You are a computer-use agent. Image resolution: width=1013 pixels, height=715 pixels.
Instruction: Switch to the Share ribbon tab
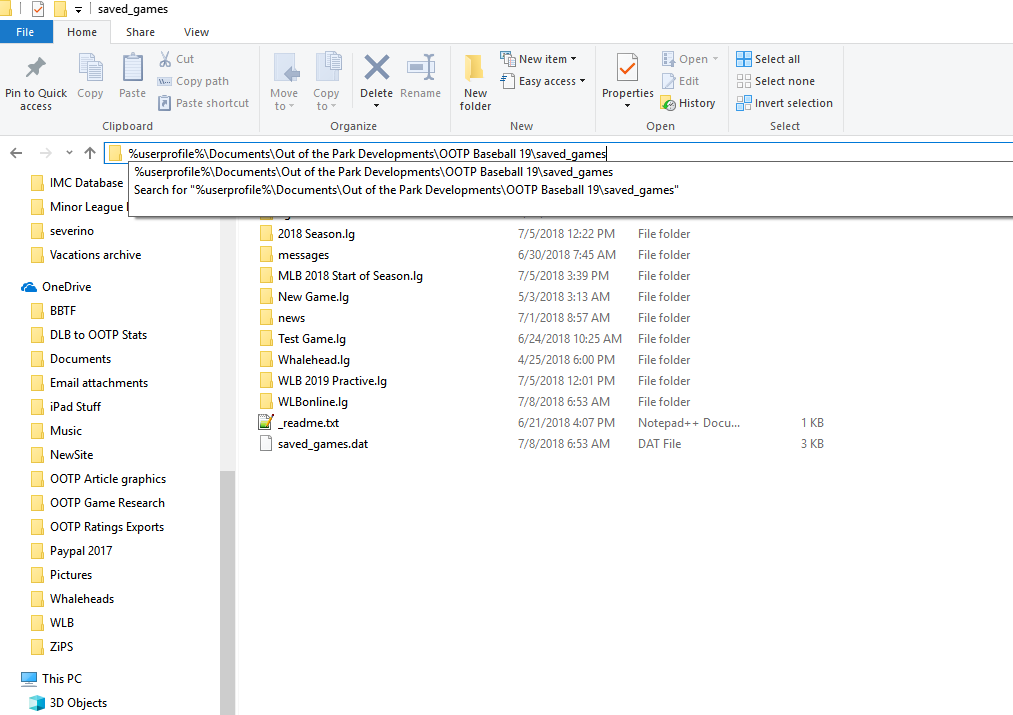[140, 32]
